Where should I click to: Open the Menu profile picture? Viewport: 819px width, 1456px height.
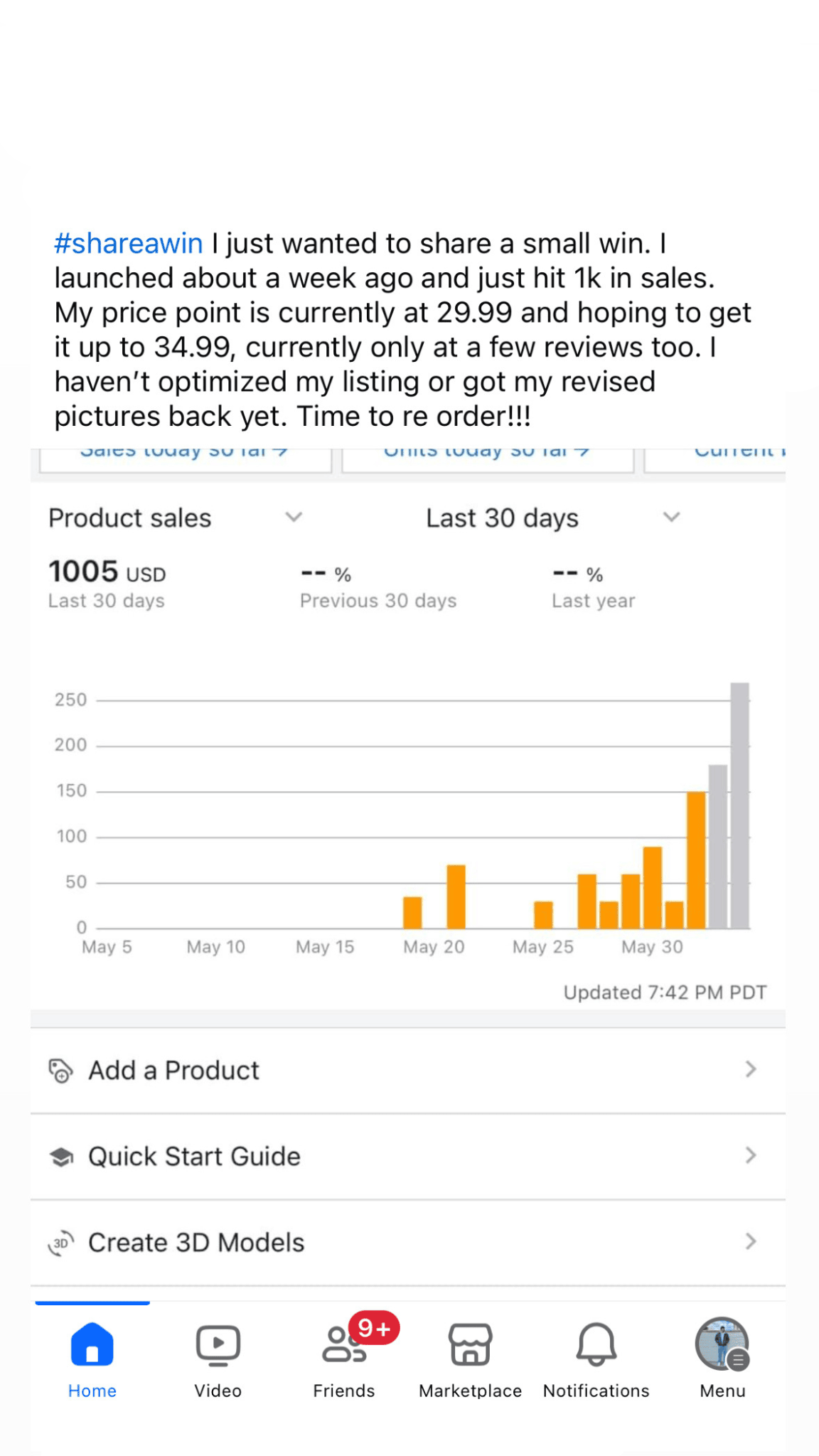point(722,1344)
